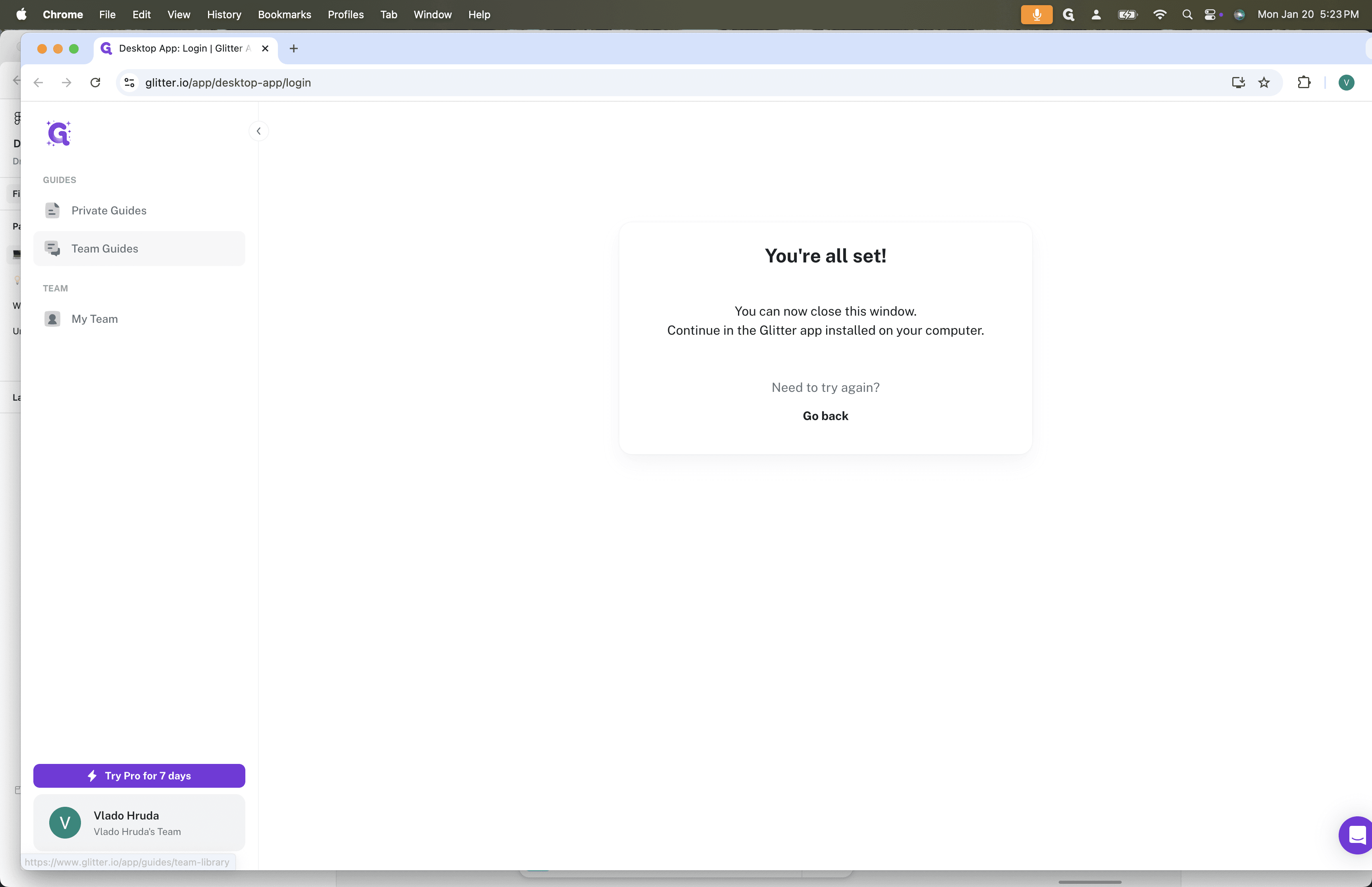Click the Go back link

825,416
